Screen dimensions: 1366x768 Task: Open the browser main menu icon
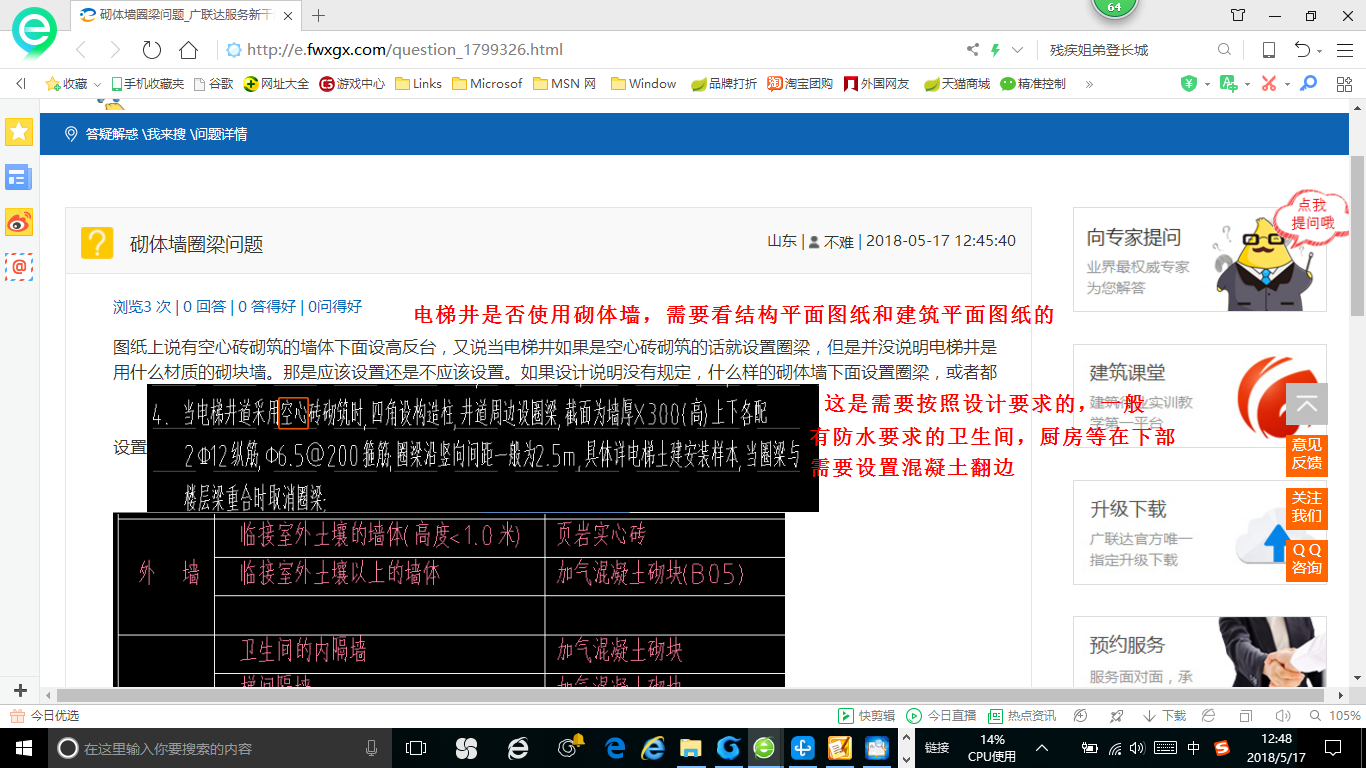[1345, 50]
